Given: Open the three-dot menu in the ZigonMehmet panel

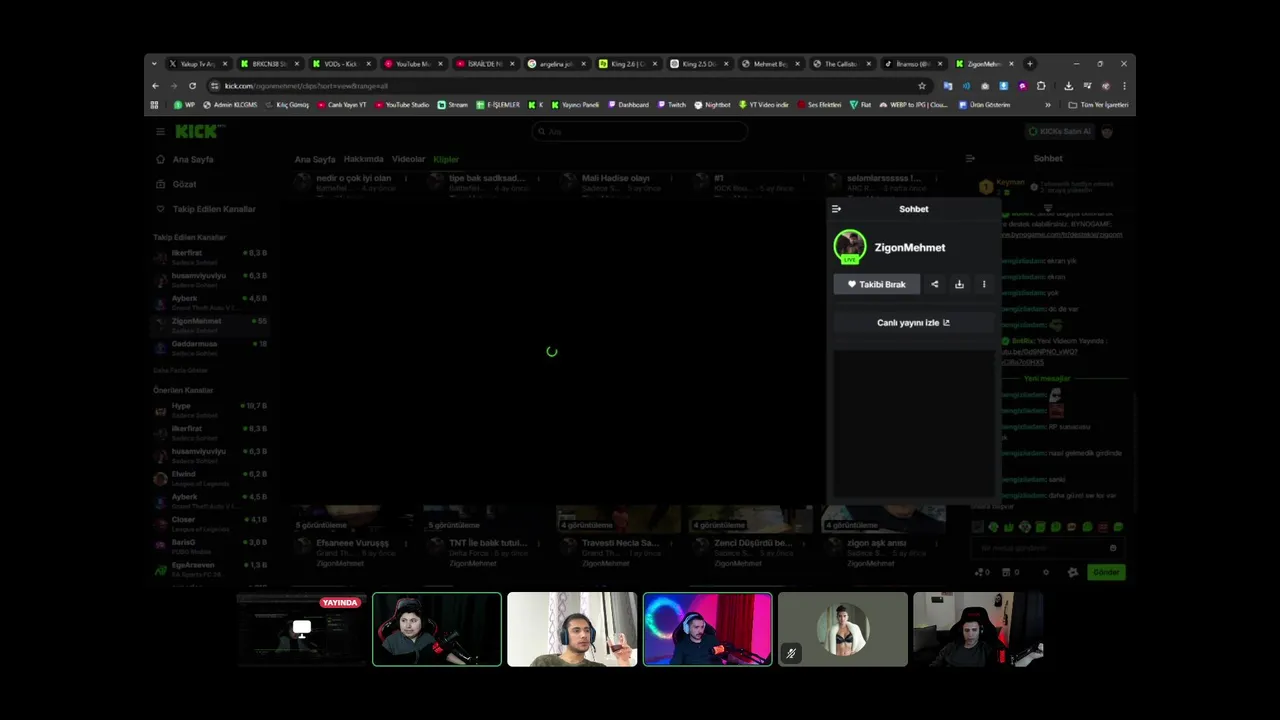Looking at the screenshot, I should tap(984, 284).
